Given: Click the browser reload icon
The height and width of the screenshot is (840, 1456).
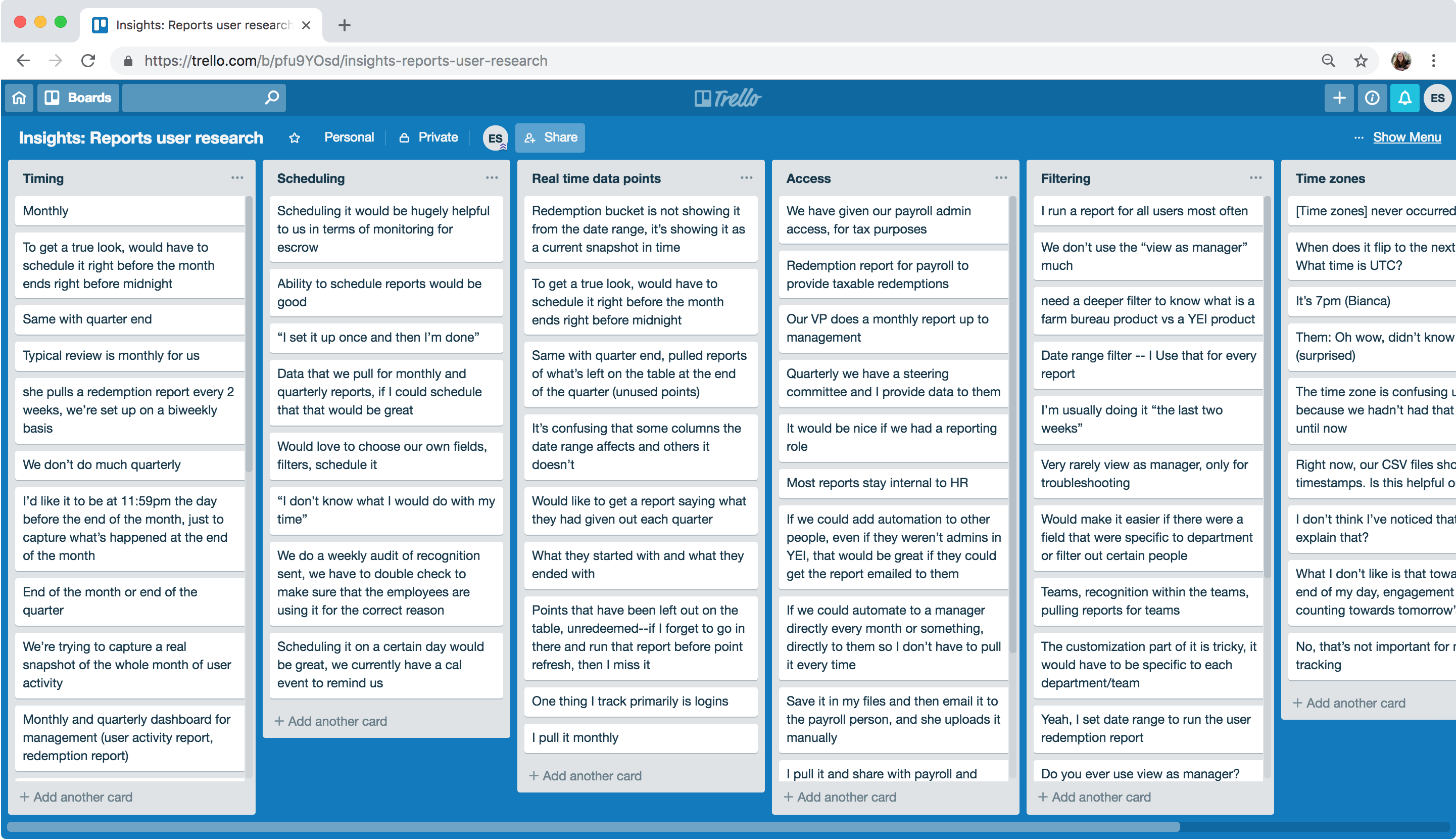Looking at the screenshot, I should (x=87, y=61).
